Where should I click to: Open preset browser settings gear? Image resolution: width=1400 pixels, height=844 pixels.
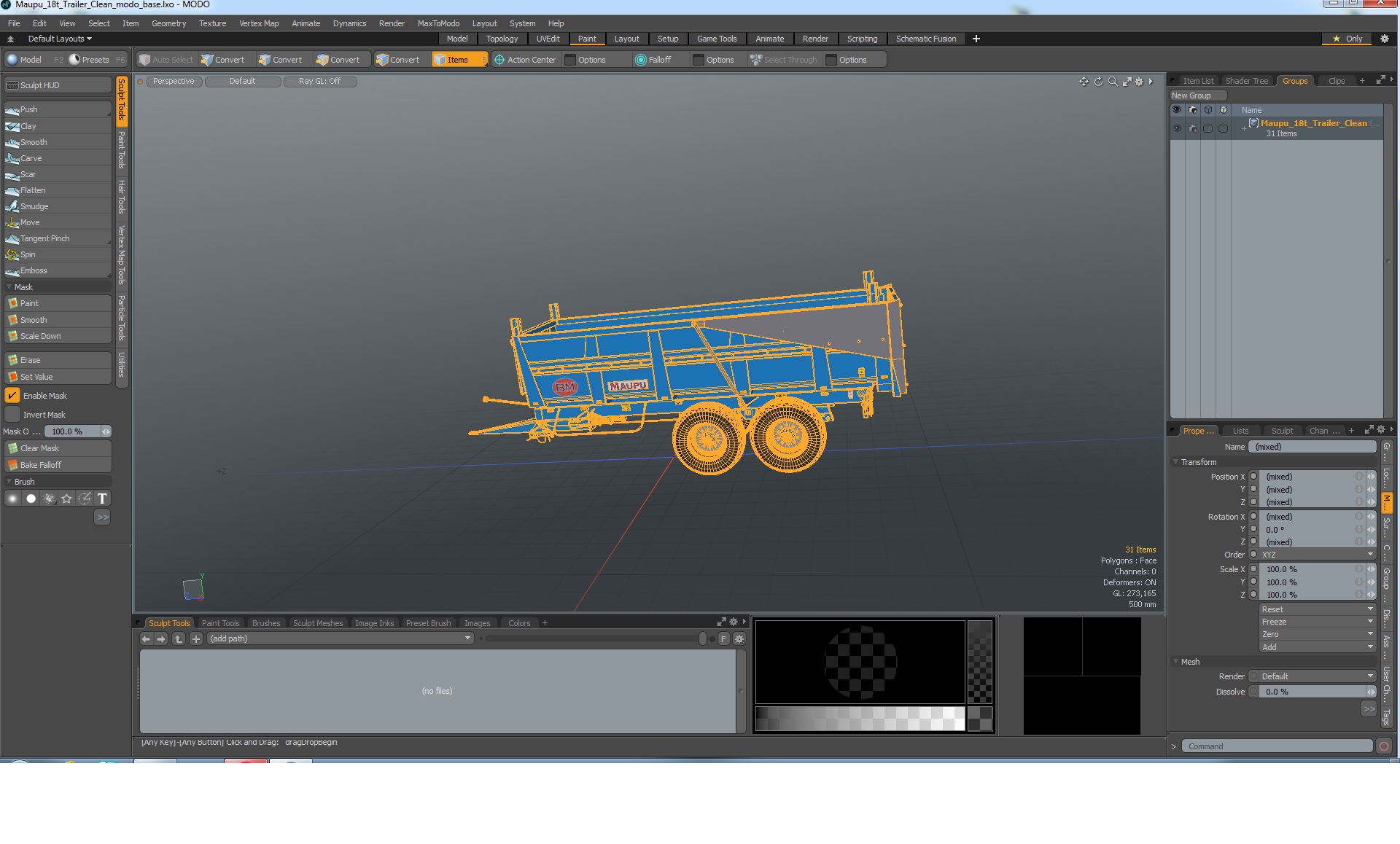pos(739,638)
